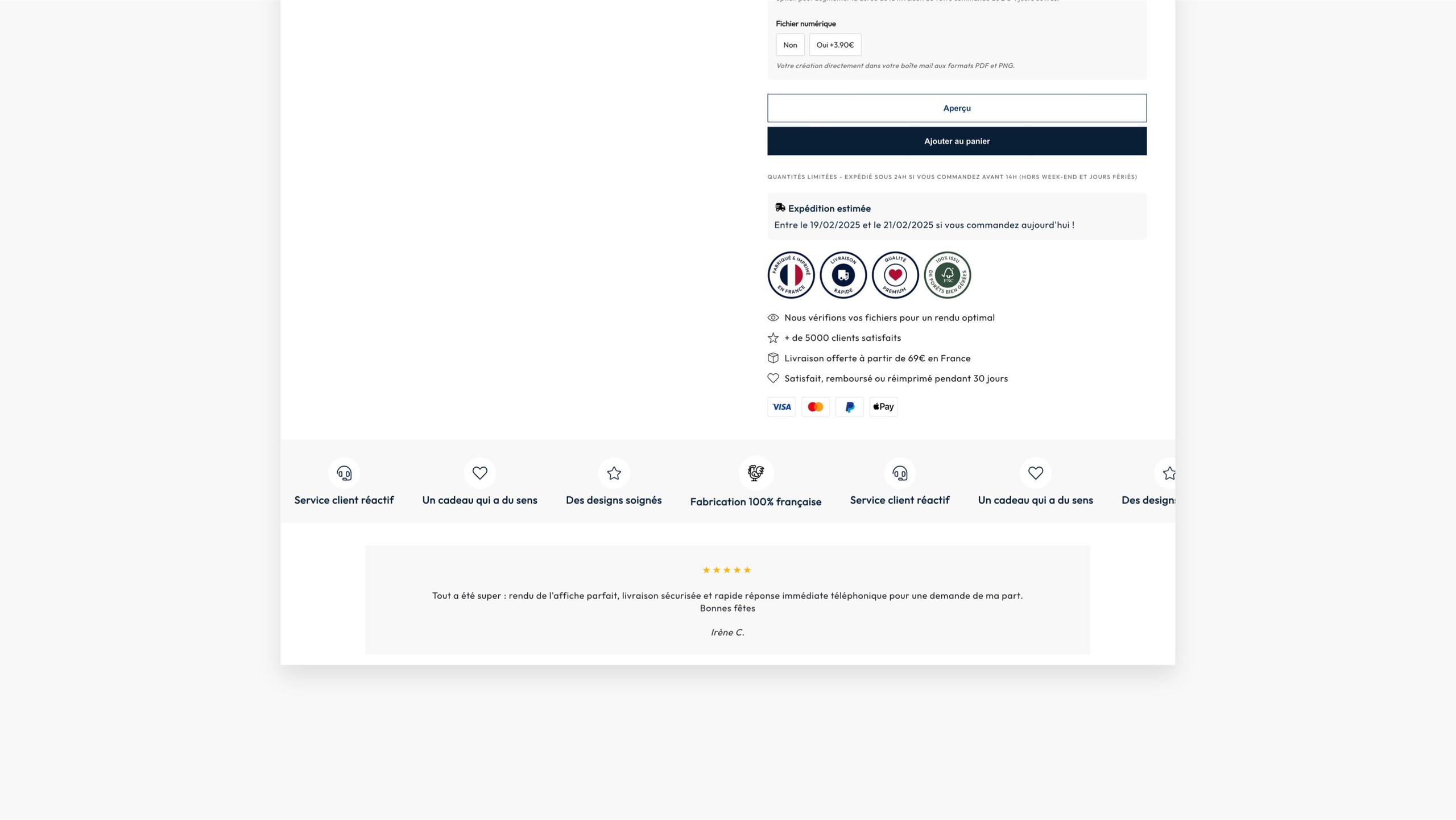This screenshot has width=1456, height=820.
Task: Click the rooster Fabrication 100% française icon
Action: 755,473
